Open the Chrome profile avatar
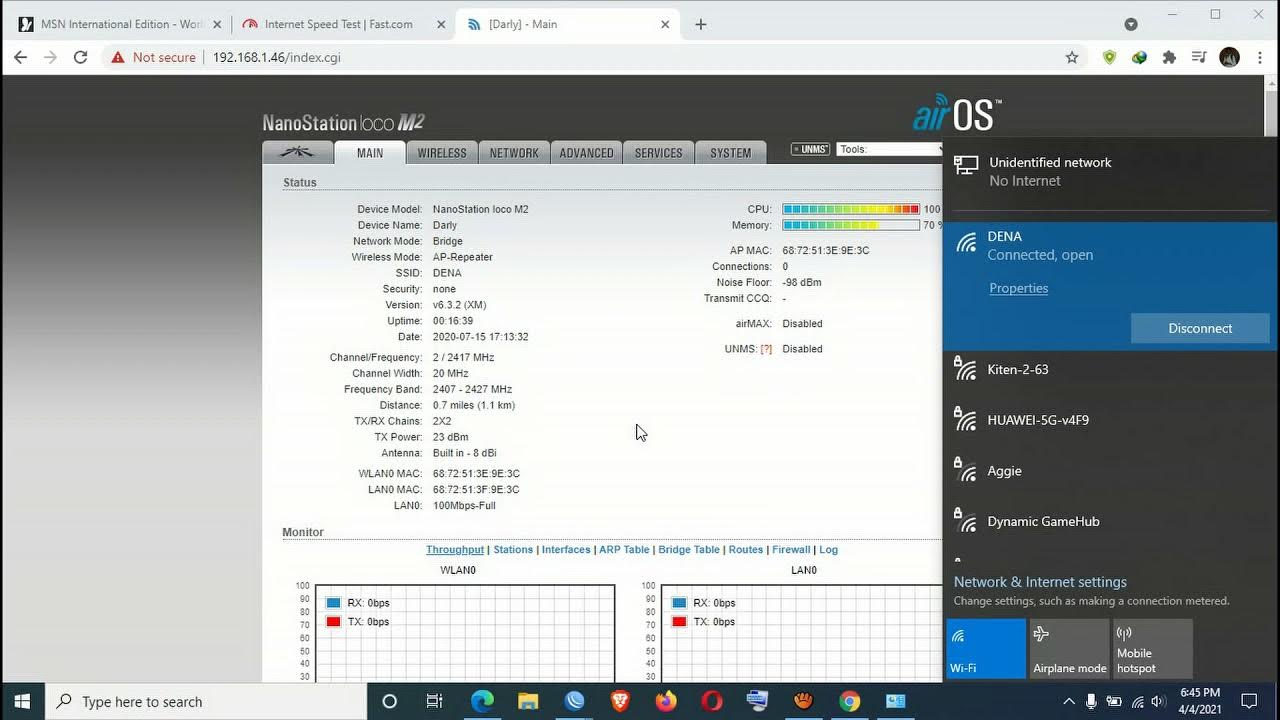1280x720 pixels. pyautogui.click(x=1230, y=57)
